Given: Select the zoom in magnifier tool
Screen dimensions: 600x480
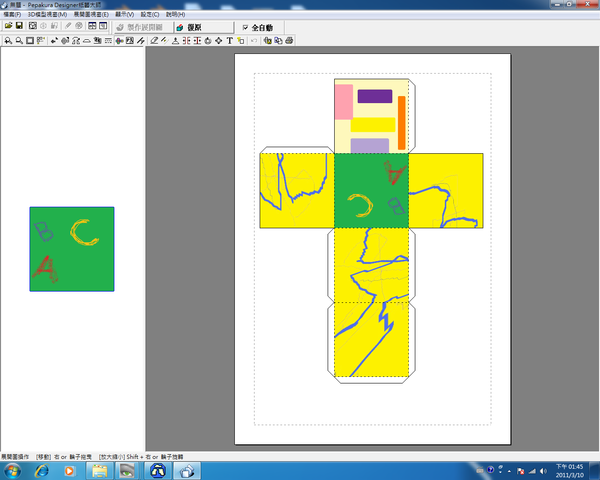Looking at the screenshot, I should (8, 41).
